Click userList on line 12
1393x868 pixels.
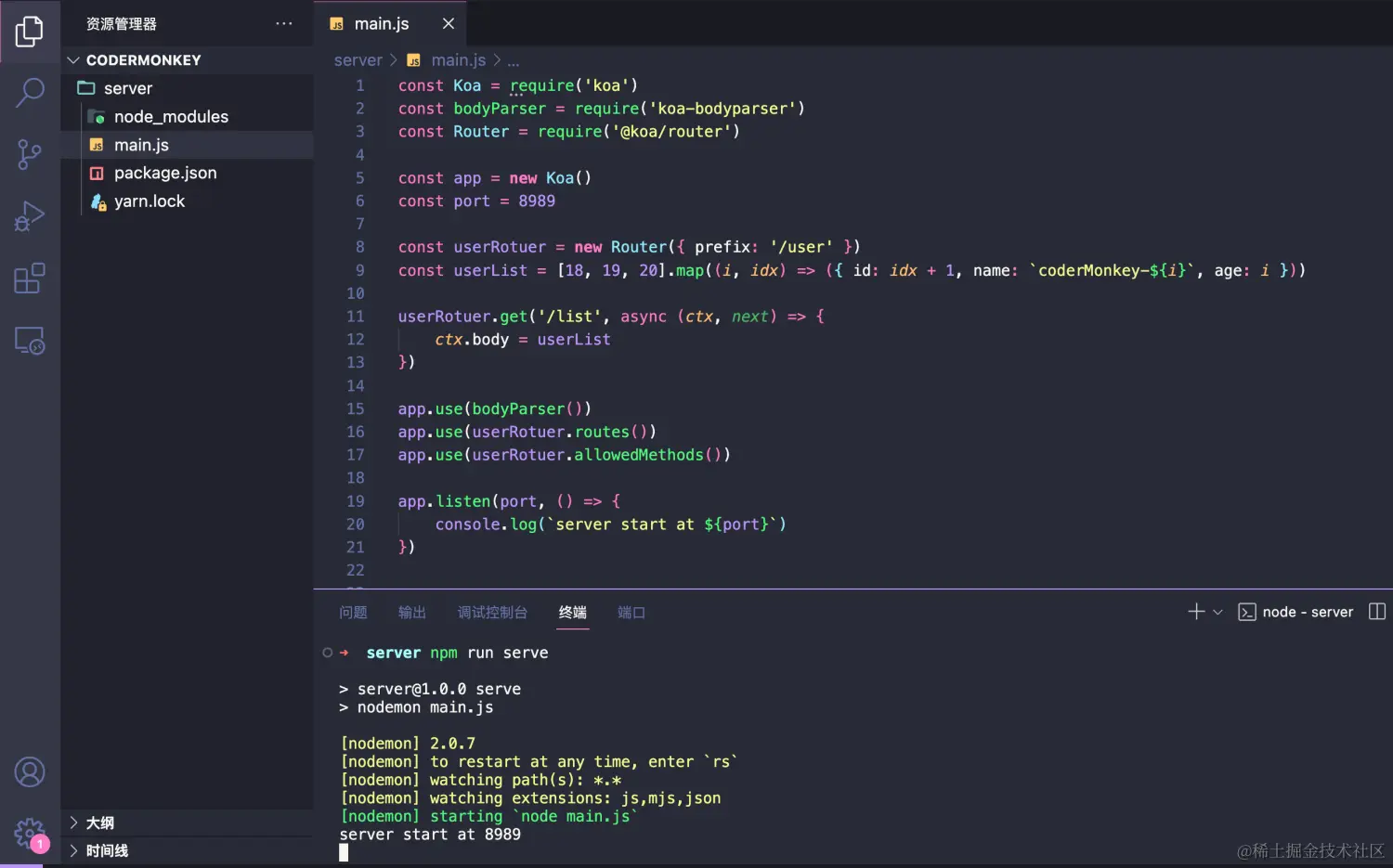574,340
